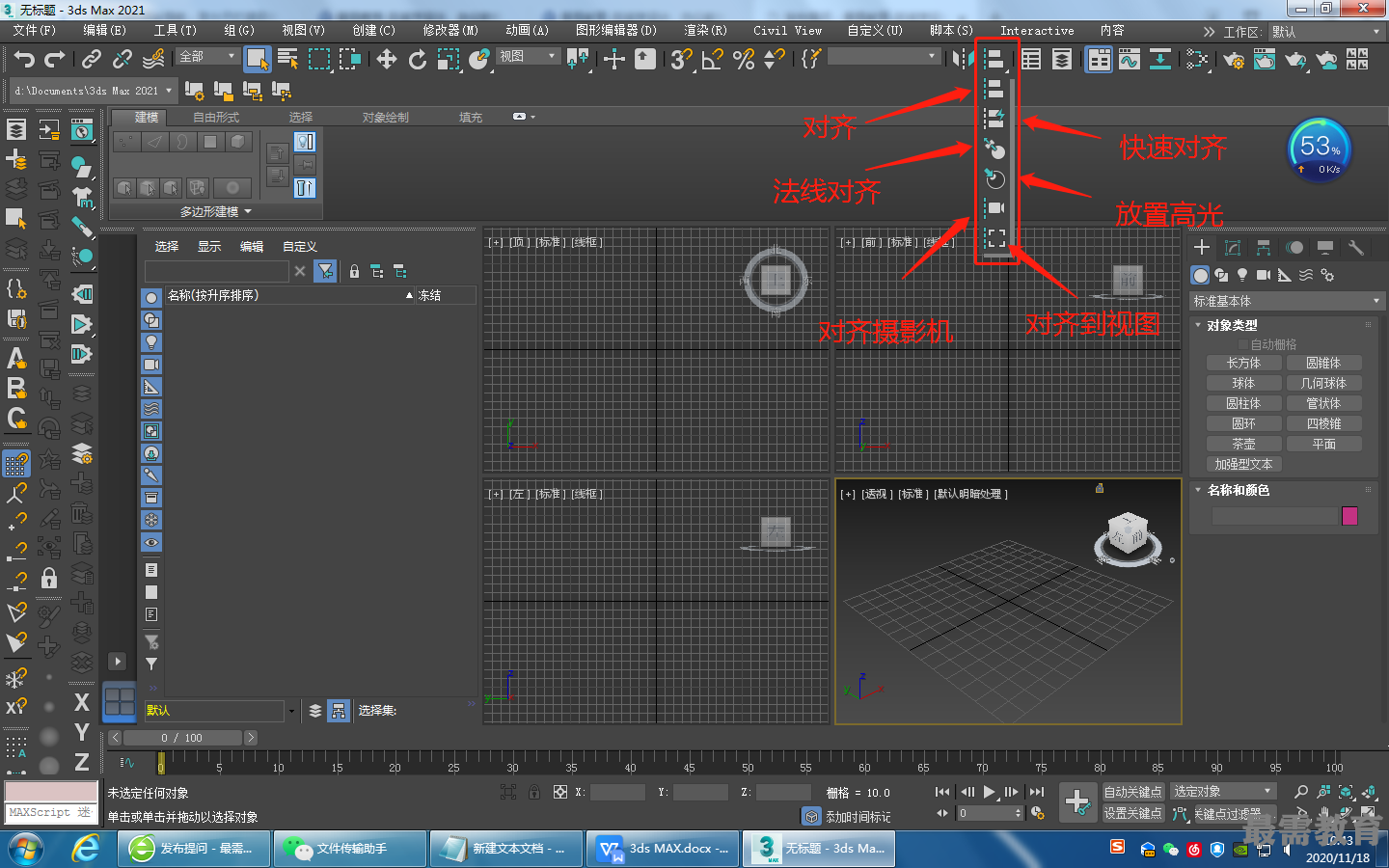Image resolution: width=1389 pixels, height=868 pixels.
Task: Choose the Align to View flyout icon
Action: point(994,237)
